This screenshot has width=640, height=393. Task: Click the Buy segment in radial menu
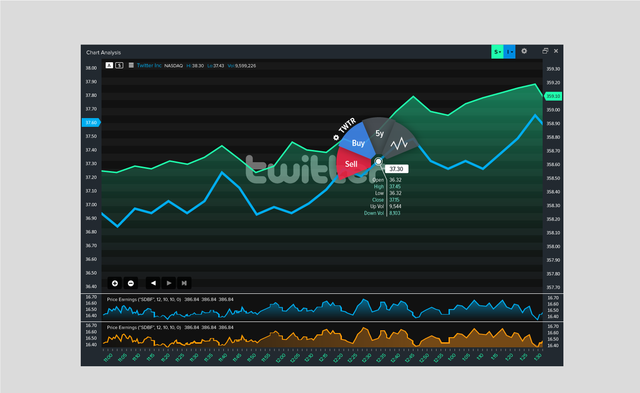pos(358,143)
